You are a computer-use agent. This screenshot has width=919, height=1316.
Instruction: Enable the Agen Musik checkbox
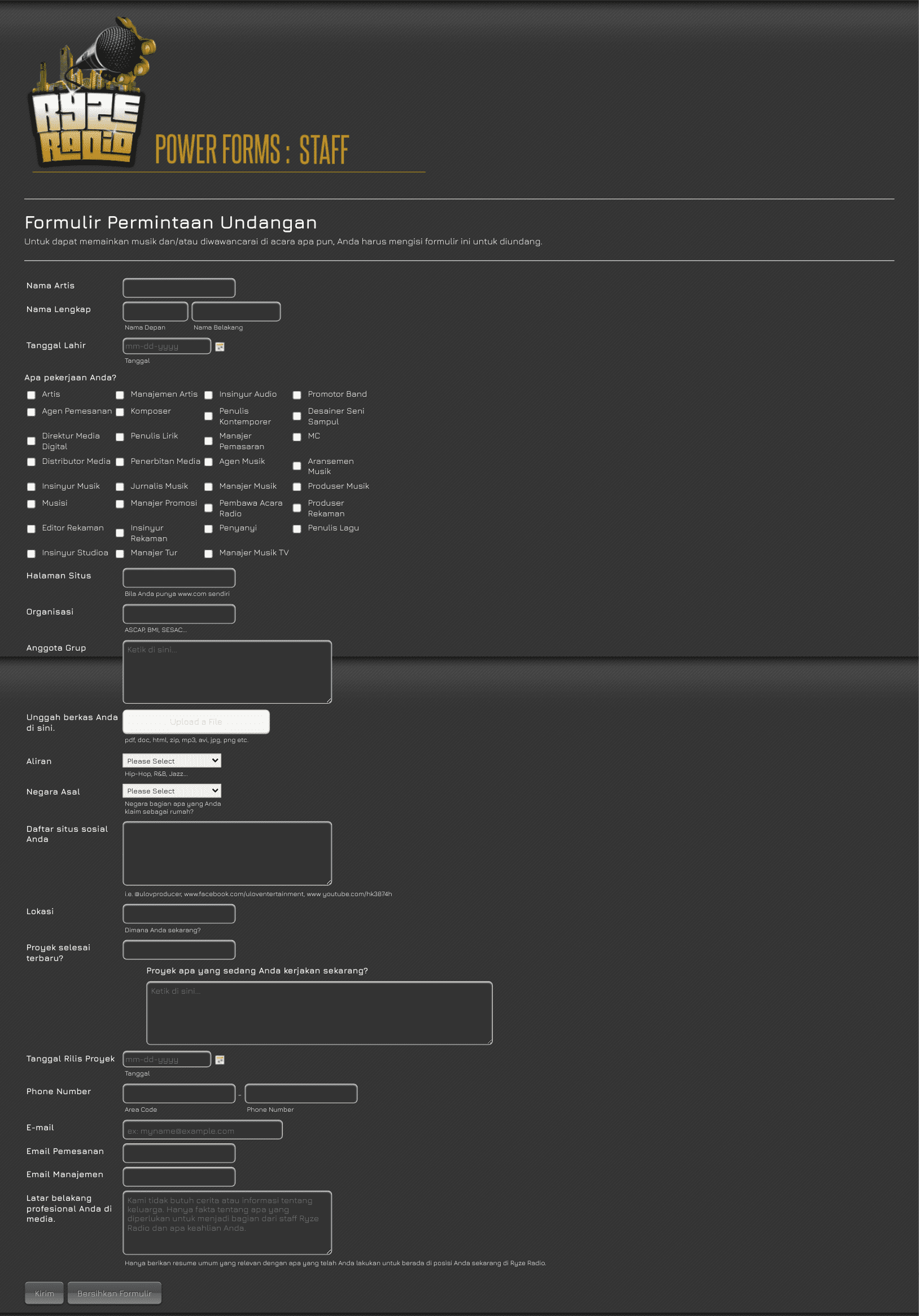coord(209,462)
